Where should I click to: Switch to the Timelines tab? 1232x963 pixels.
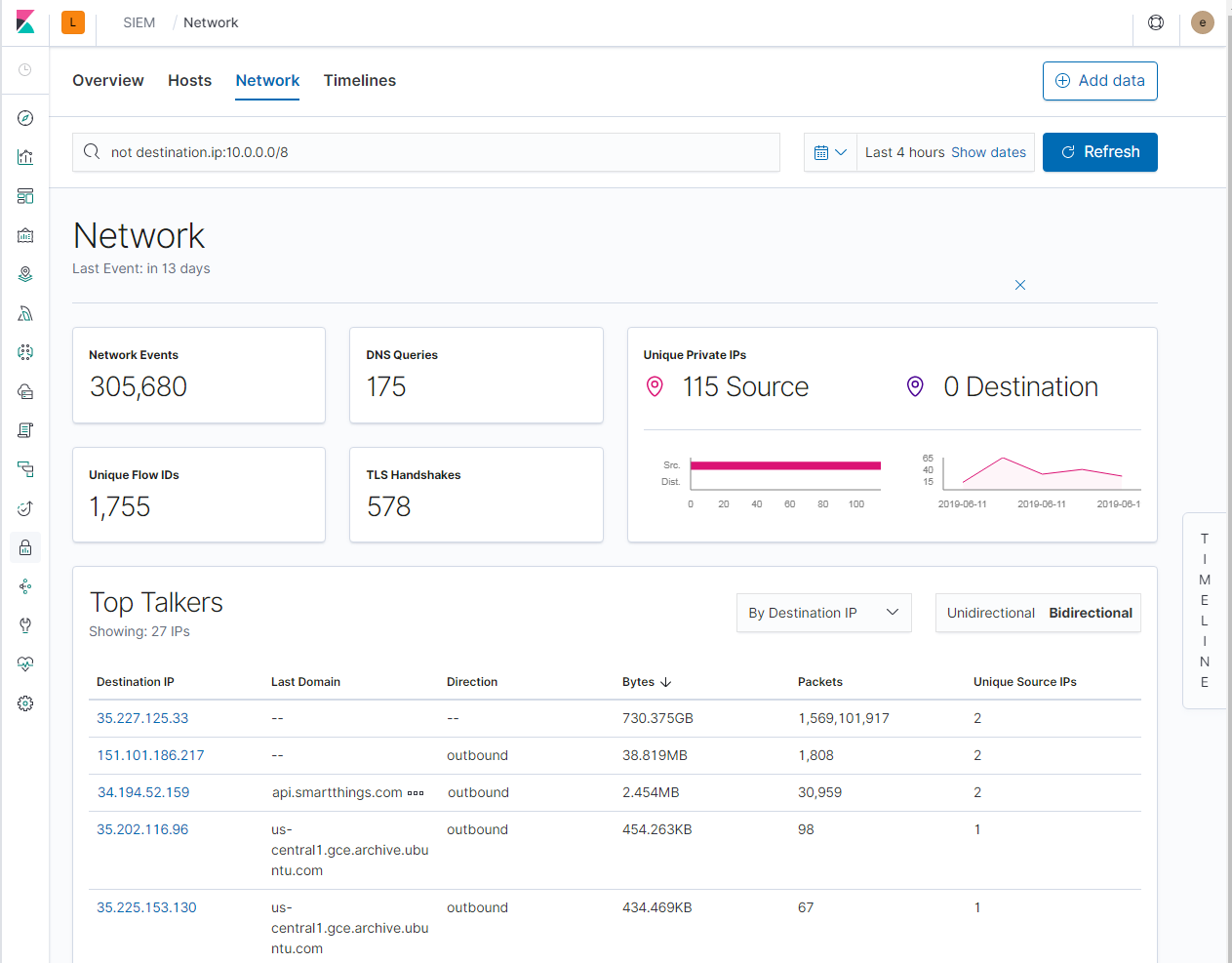click(359, 80)
